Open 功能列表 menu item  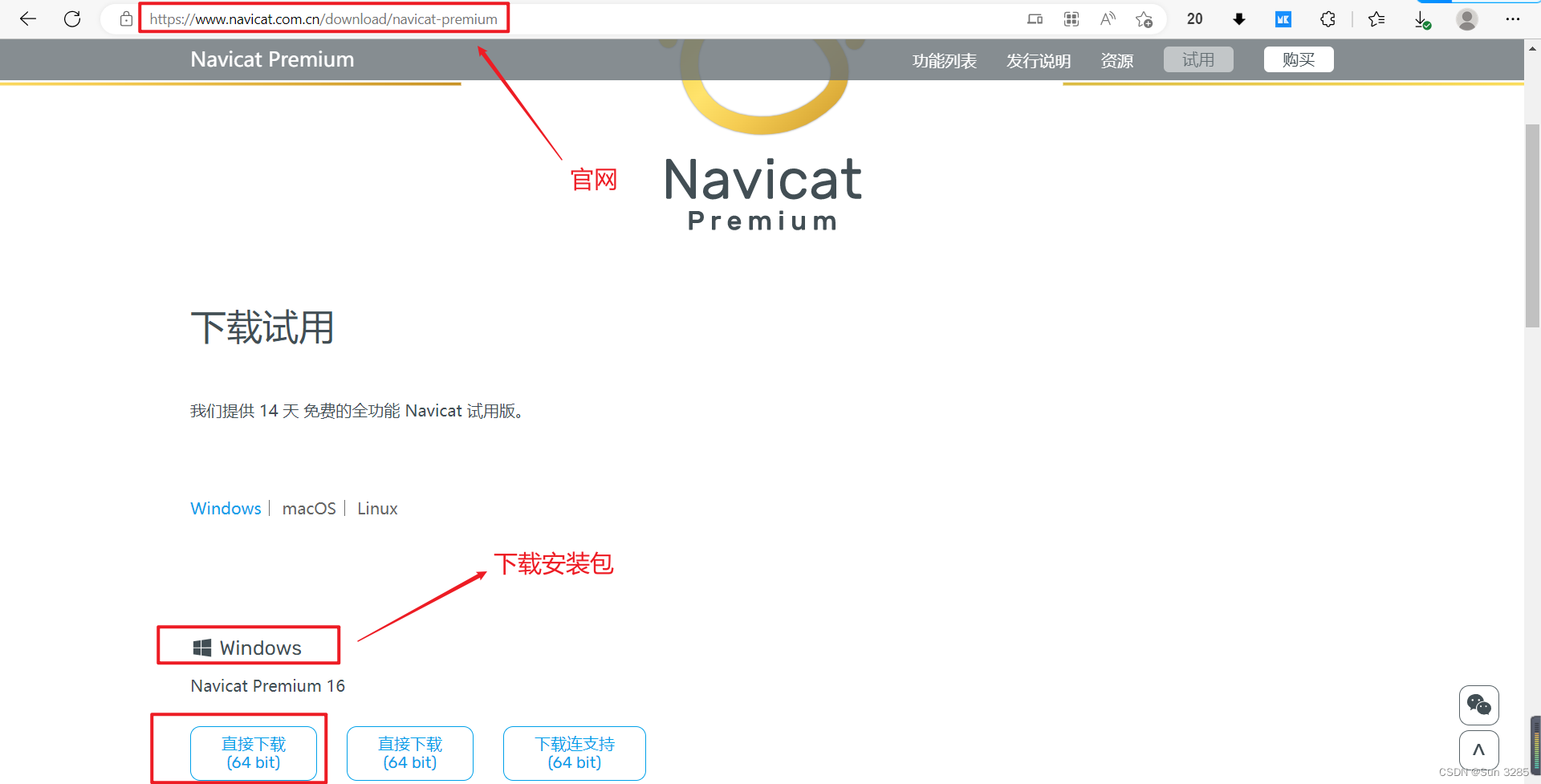(945, 60)
